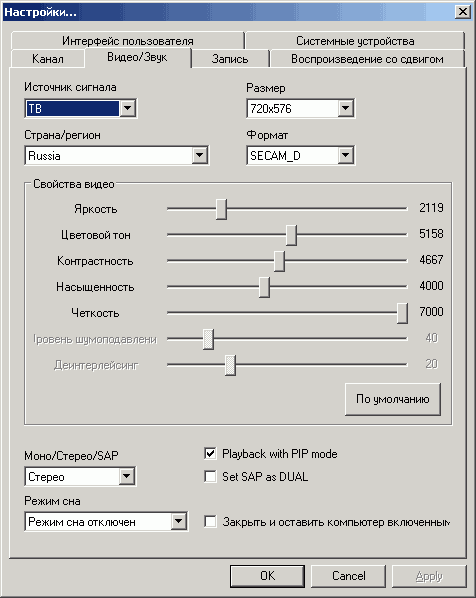Click the Насыщенность value 4000

click(431, 286)
